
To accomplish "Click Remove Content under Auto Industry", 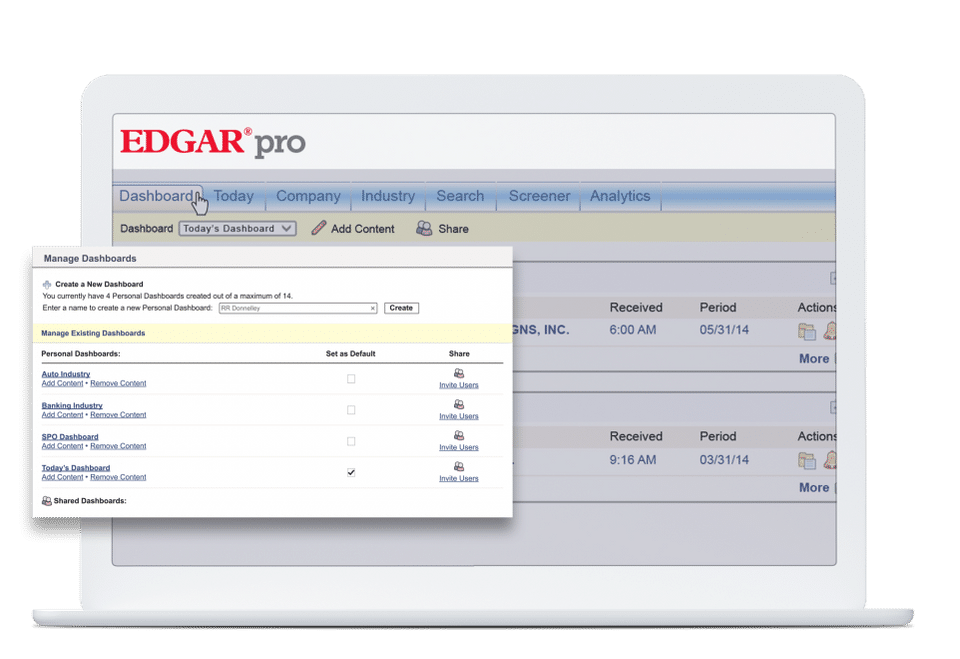I will click(118, 383).
